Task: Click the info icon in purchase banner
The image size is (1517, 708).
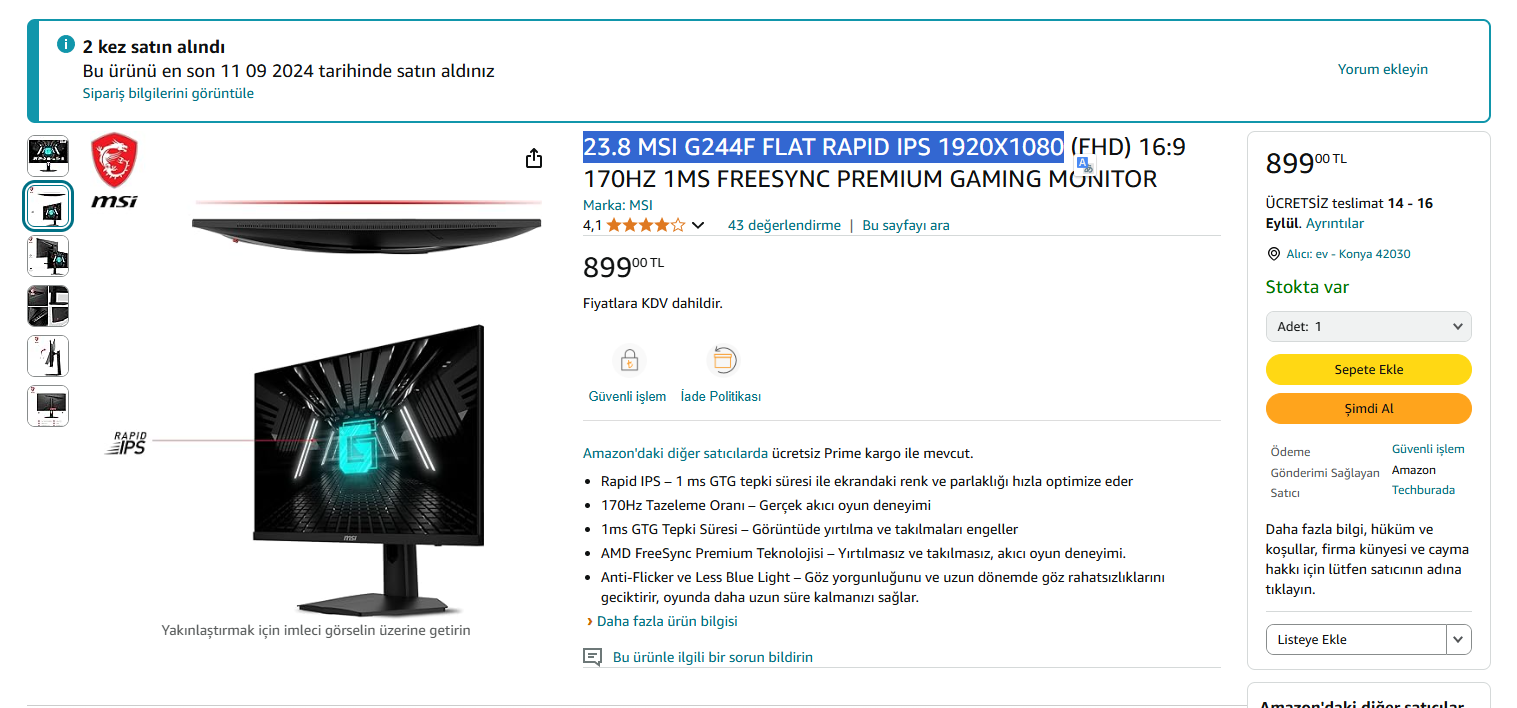Action: point(66,44)
